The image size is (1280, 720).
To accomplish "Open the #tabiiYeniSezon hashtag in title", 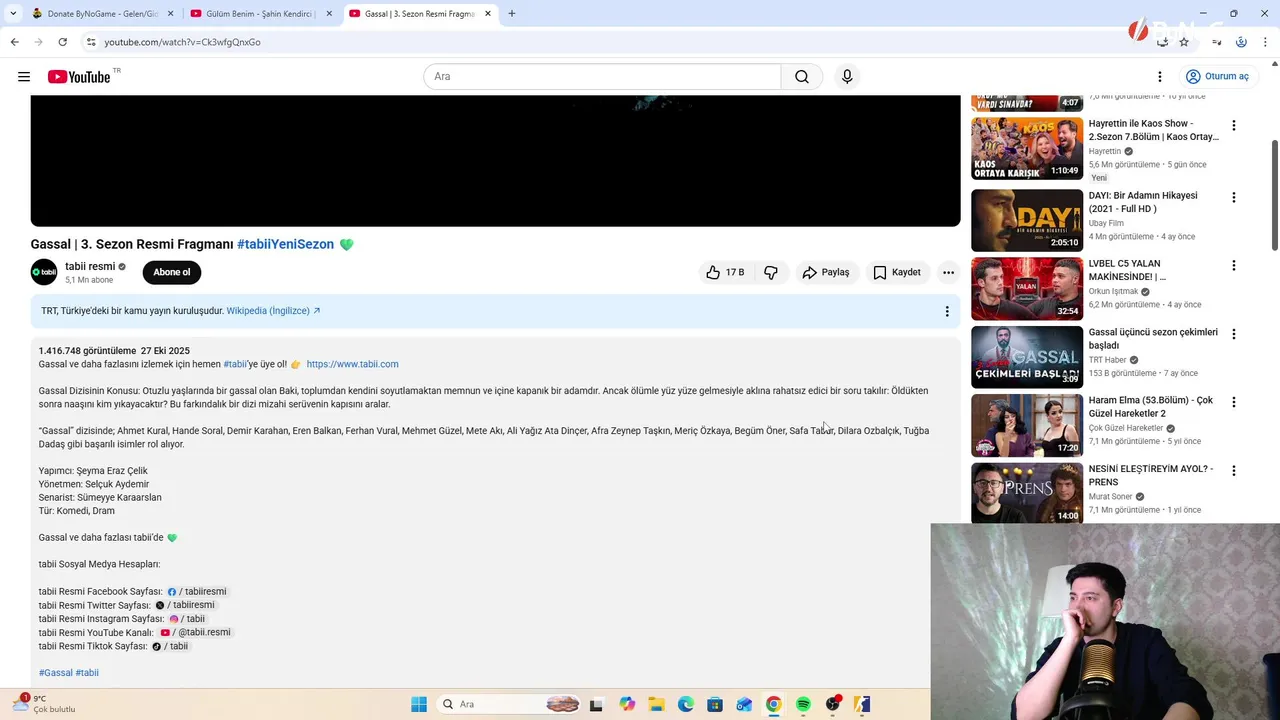I will click(285, 244).
